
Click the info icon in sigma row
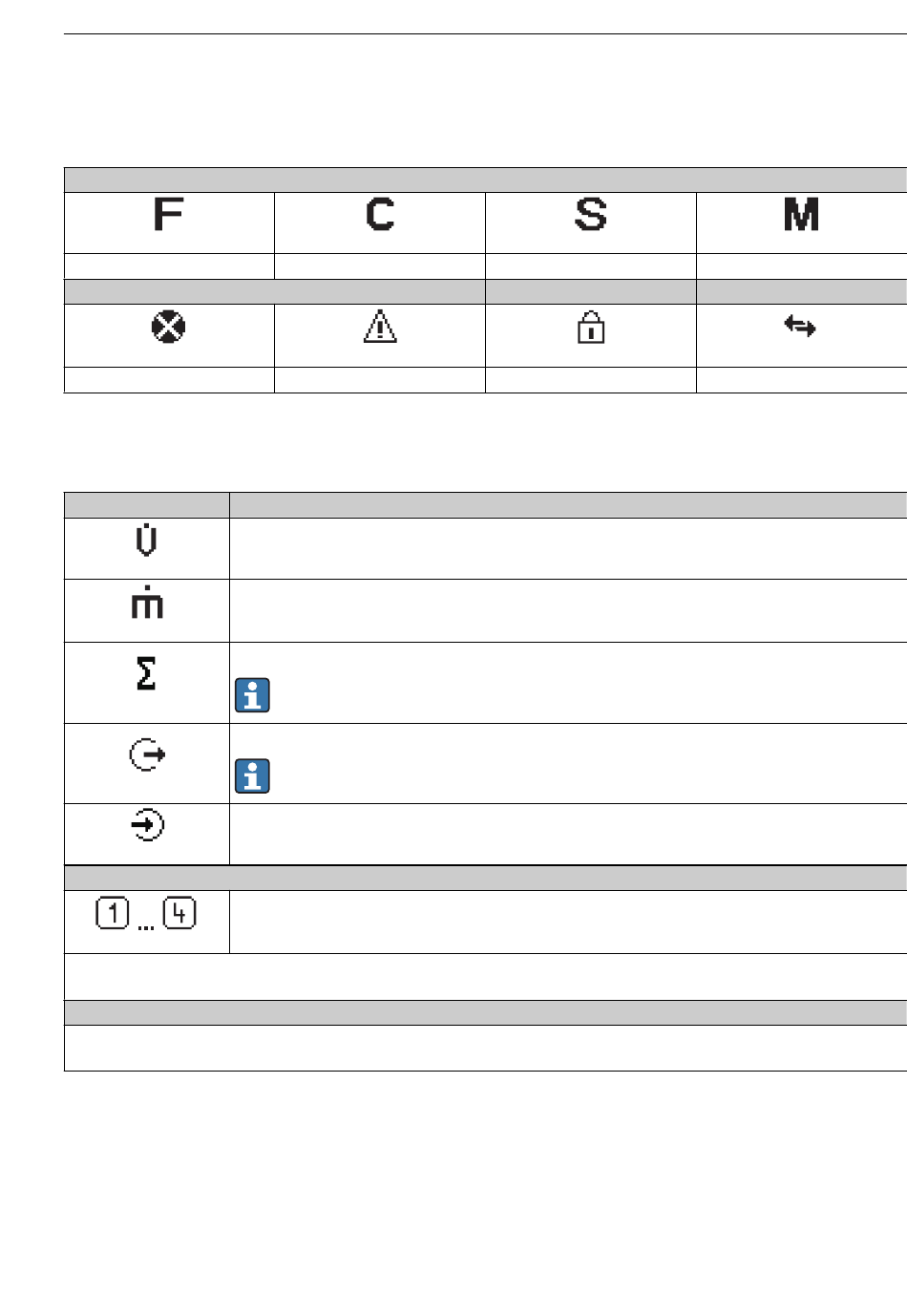tap(252, 695)
